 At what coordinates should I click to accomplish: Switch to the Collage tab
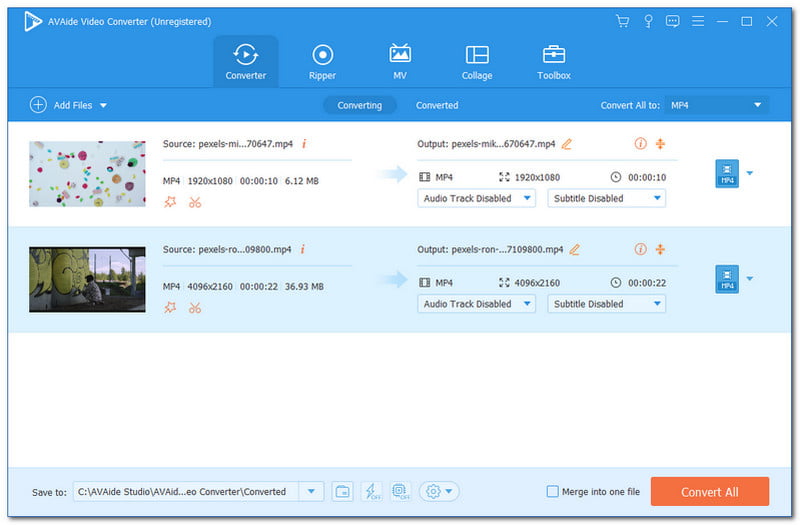477,62
